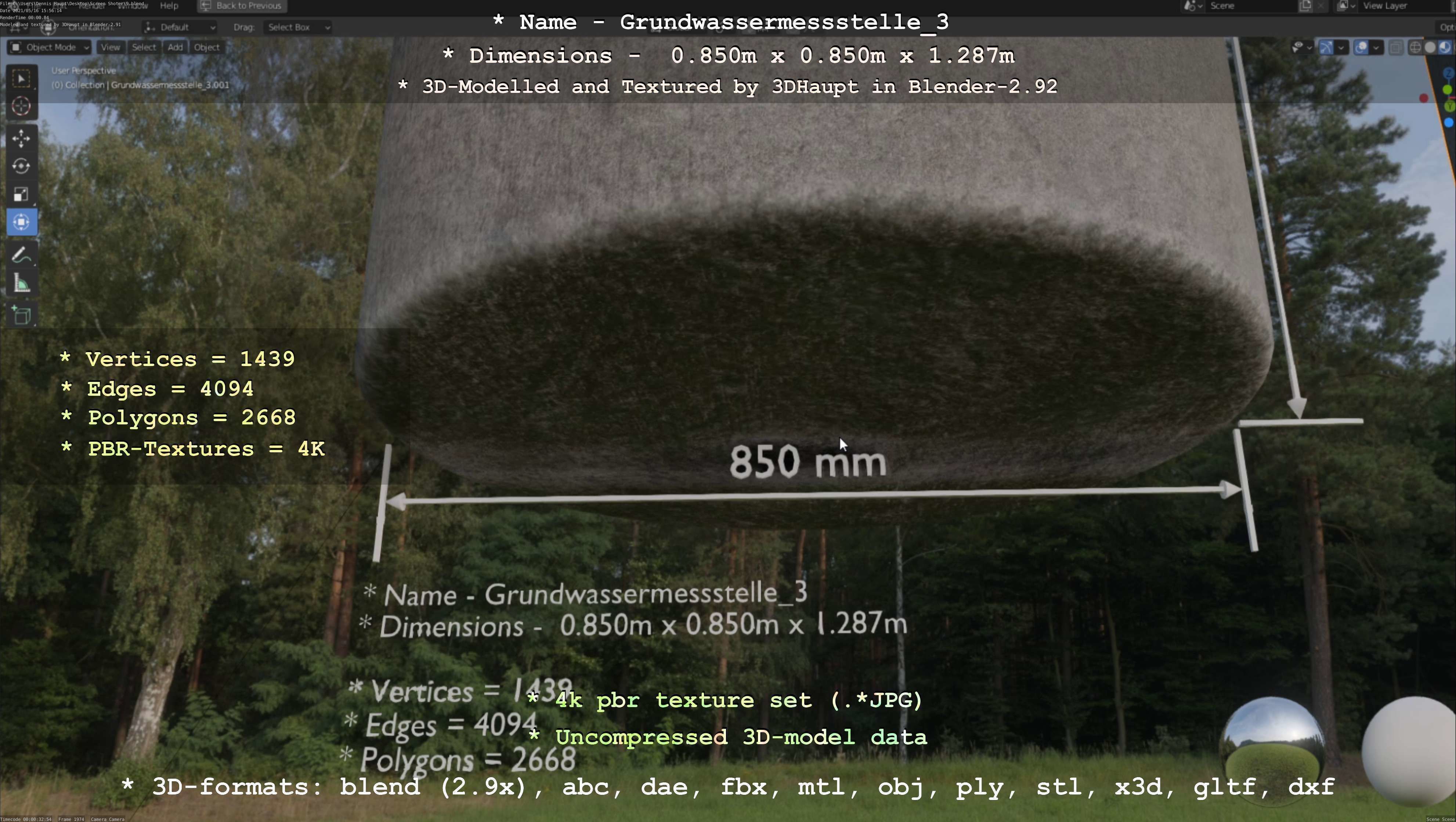Switch to Solid viewport shading
Image resolution: width=1456 pixels, height=822 pixels.
tap(1430, 47)
